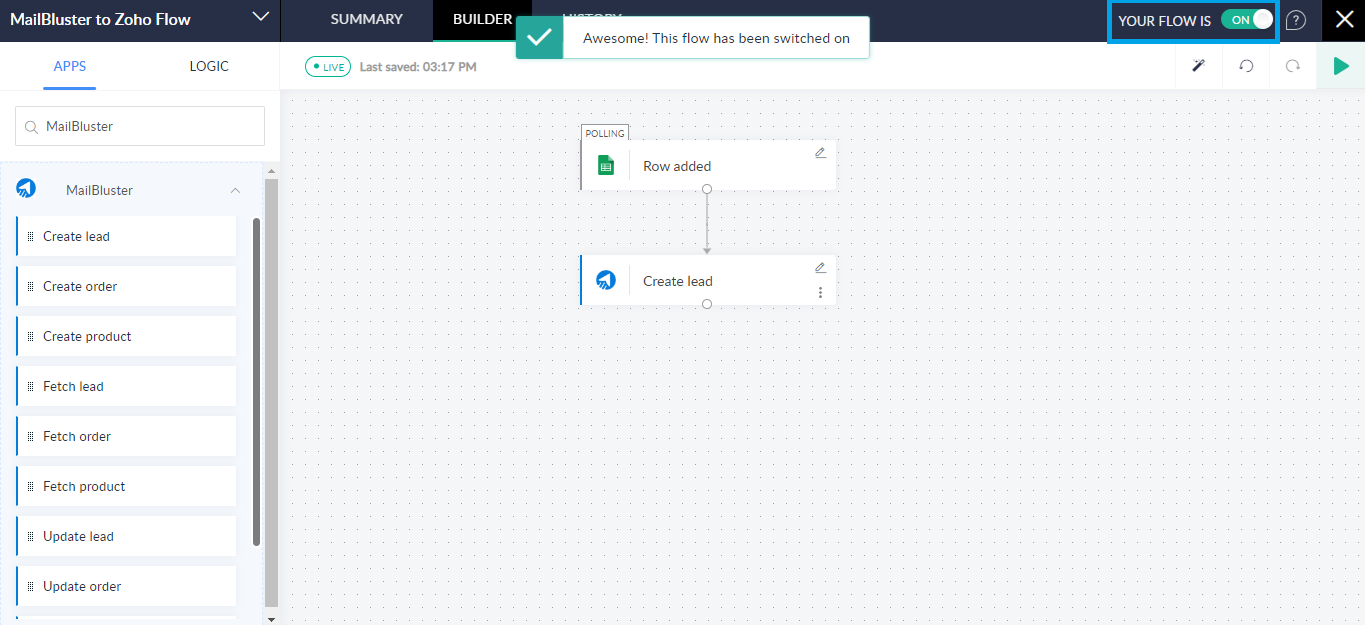Open the three-dot menu on Create lead
Viewport: 1365px width, 625px height.
tap(820, 291)
